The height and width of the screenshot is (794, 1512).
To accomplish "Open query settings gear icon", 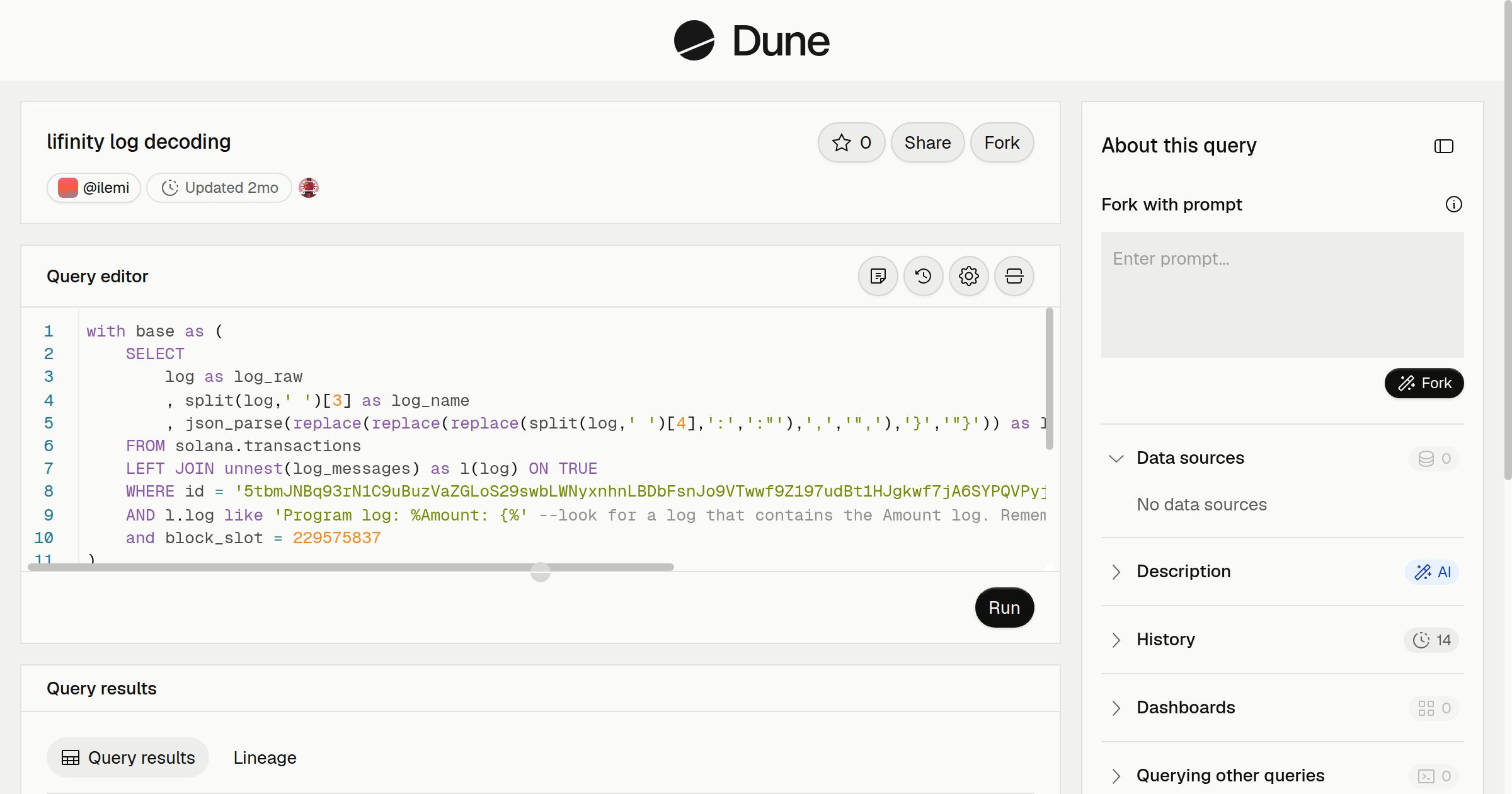I will click(x=969, y=276).
